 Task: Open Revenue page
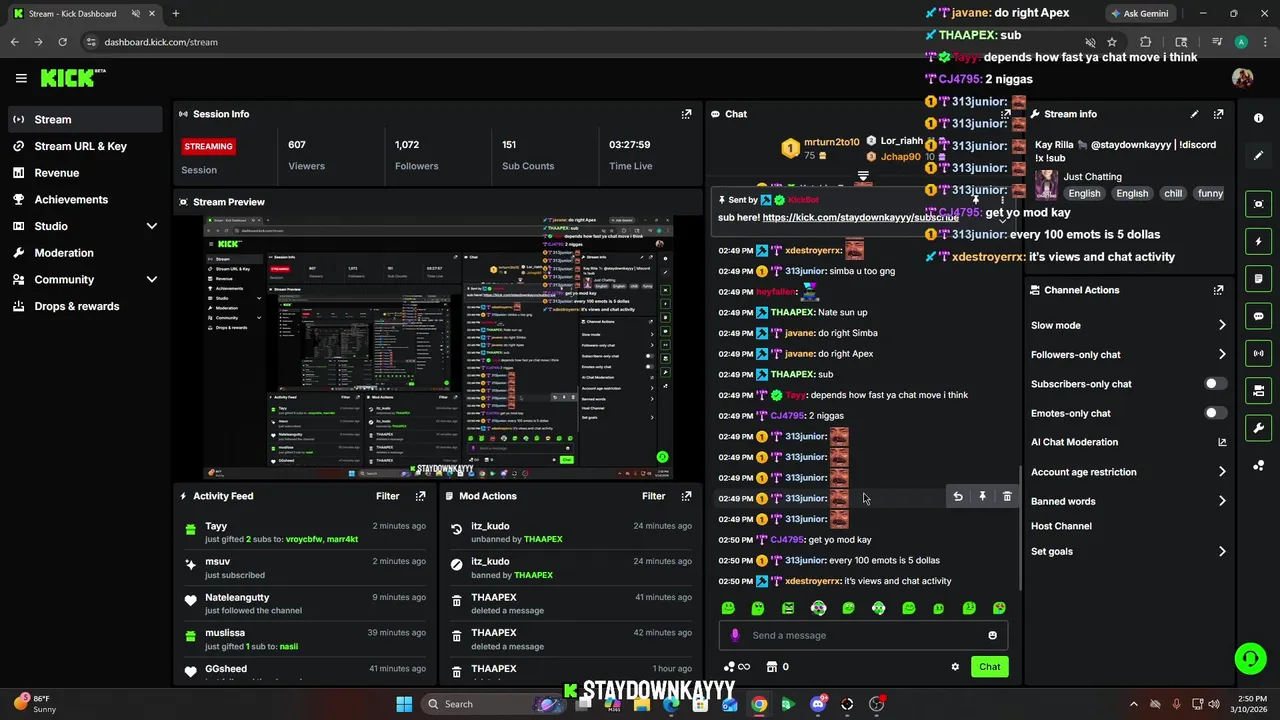pyautogui.click(x=83, y=173)
